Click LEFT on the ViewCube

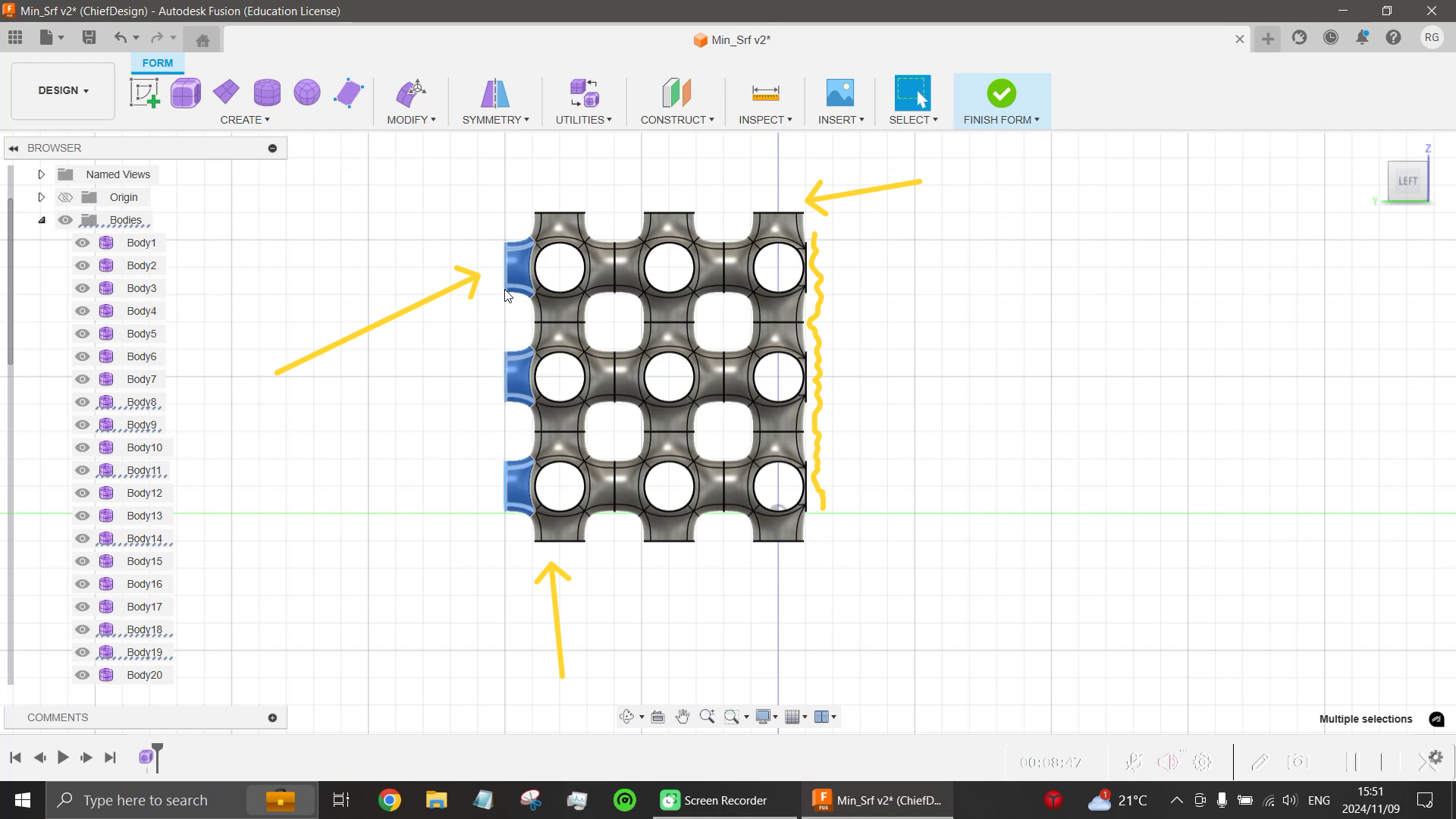click(x=1407, y=180)
